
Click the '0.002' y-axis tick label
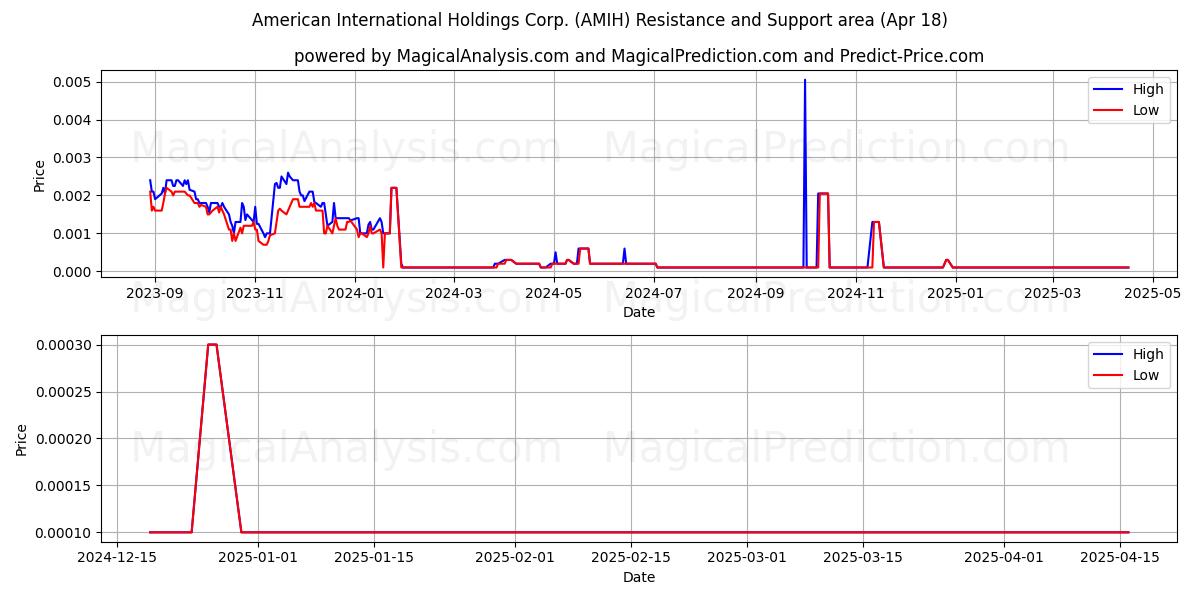[x=73, y=196]
